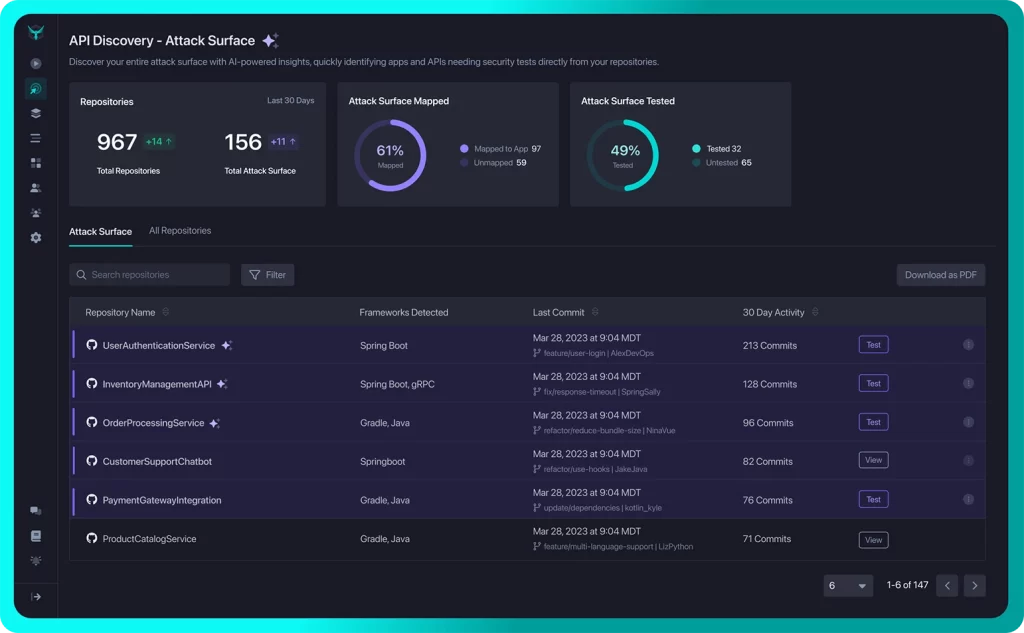Open the dashboard grid icon in sidebar
Viewport: 1024px width, 633px height.
pos(36,163)
